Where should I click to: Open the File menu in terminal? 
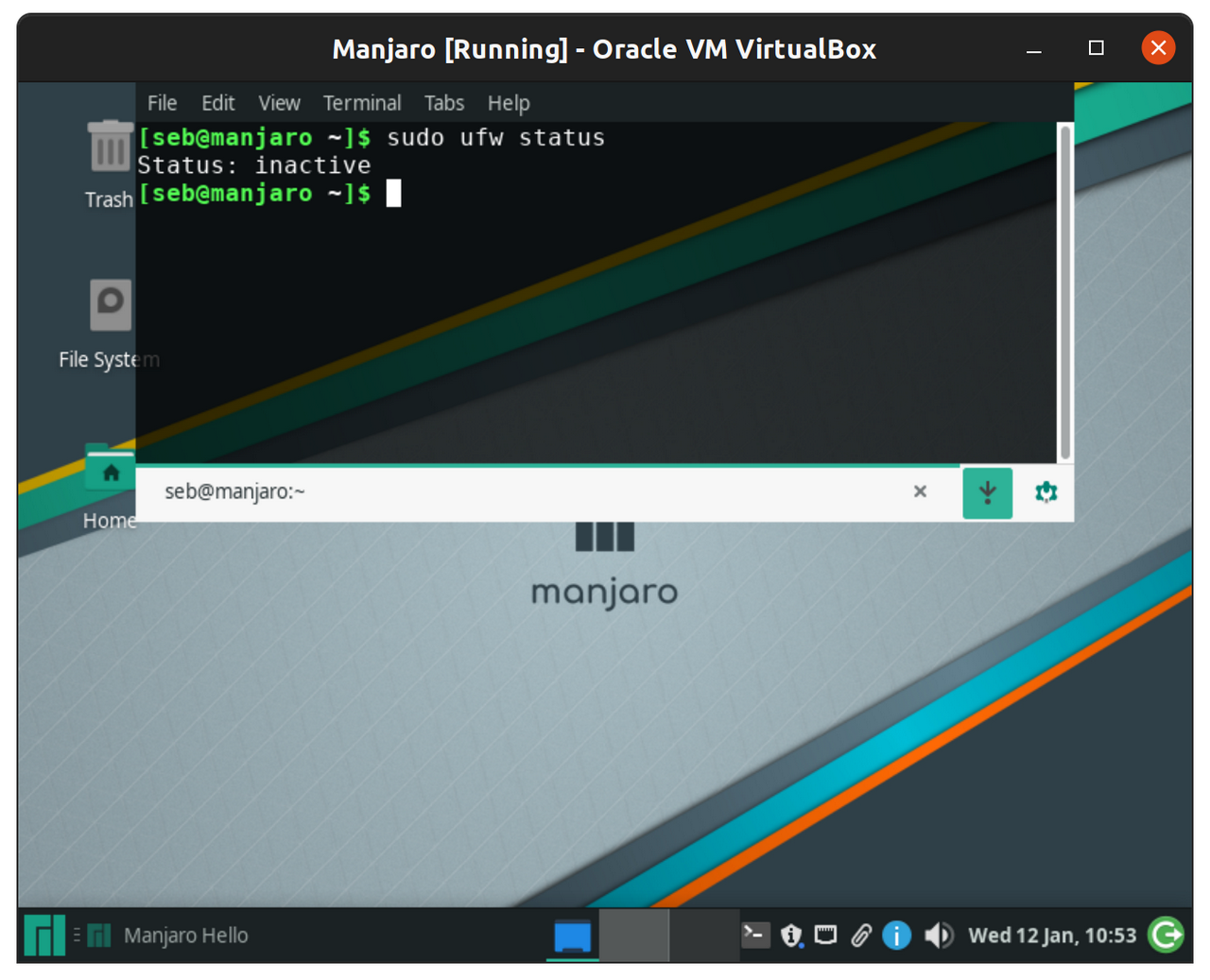pos(162,103)
